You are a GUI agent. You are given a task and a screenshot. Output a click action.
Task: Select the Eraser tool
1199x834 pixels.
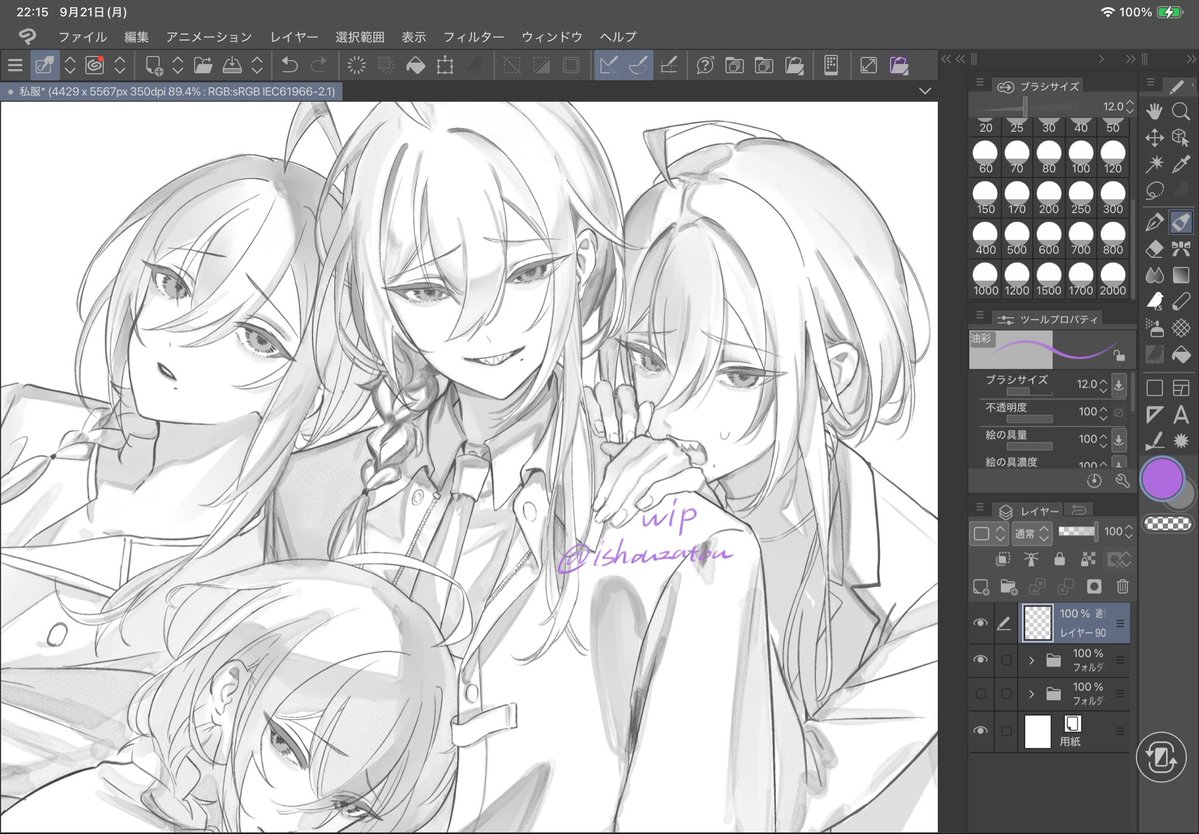pos(1155,248)
